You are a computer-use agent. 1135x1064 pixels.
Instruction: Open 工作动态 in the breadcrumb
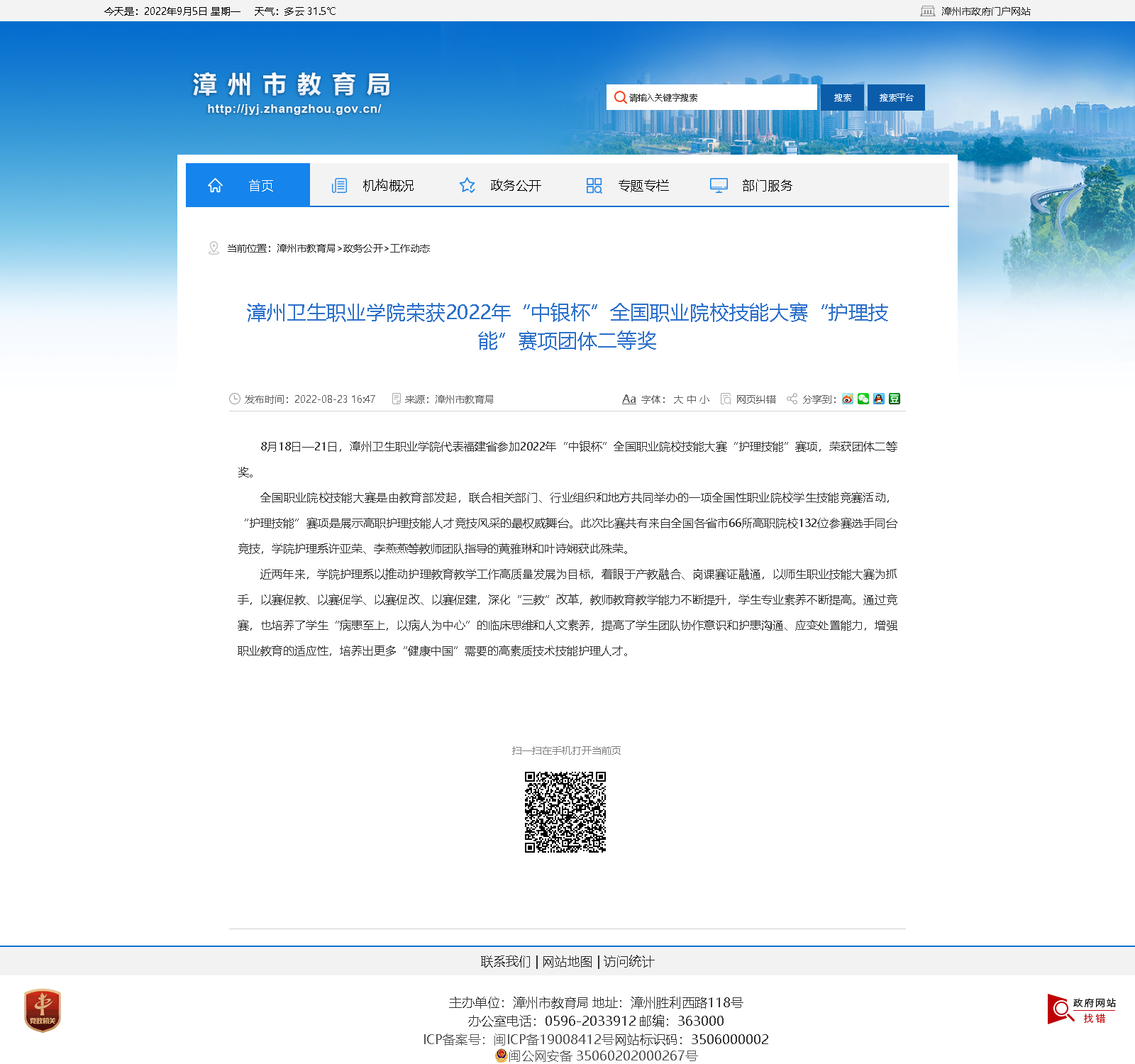click(x=410, y=248)
